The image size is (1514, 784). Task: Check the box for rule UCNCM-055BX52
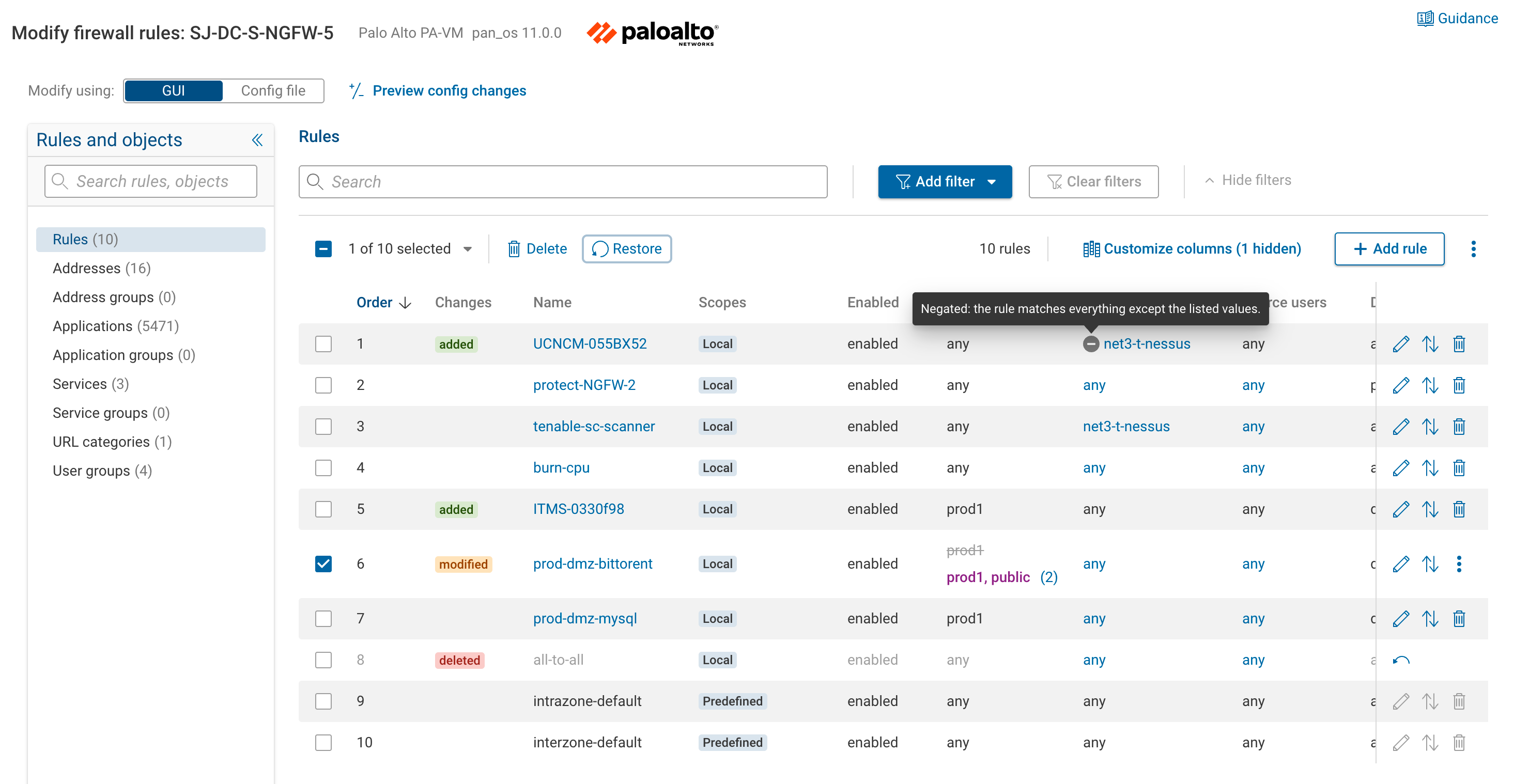pos(323,343)
